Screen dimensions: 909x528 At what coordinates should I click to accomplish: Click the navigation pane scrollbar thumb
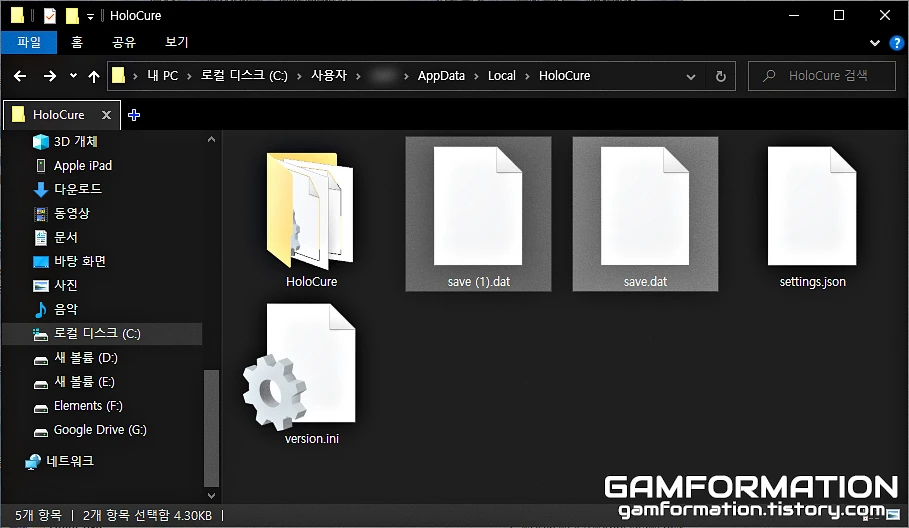click(212, 428)
